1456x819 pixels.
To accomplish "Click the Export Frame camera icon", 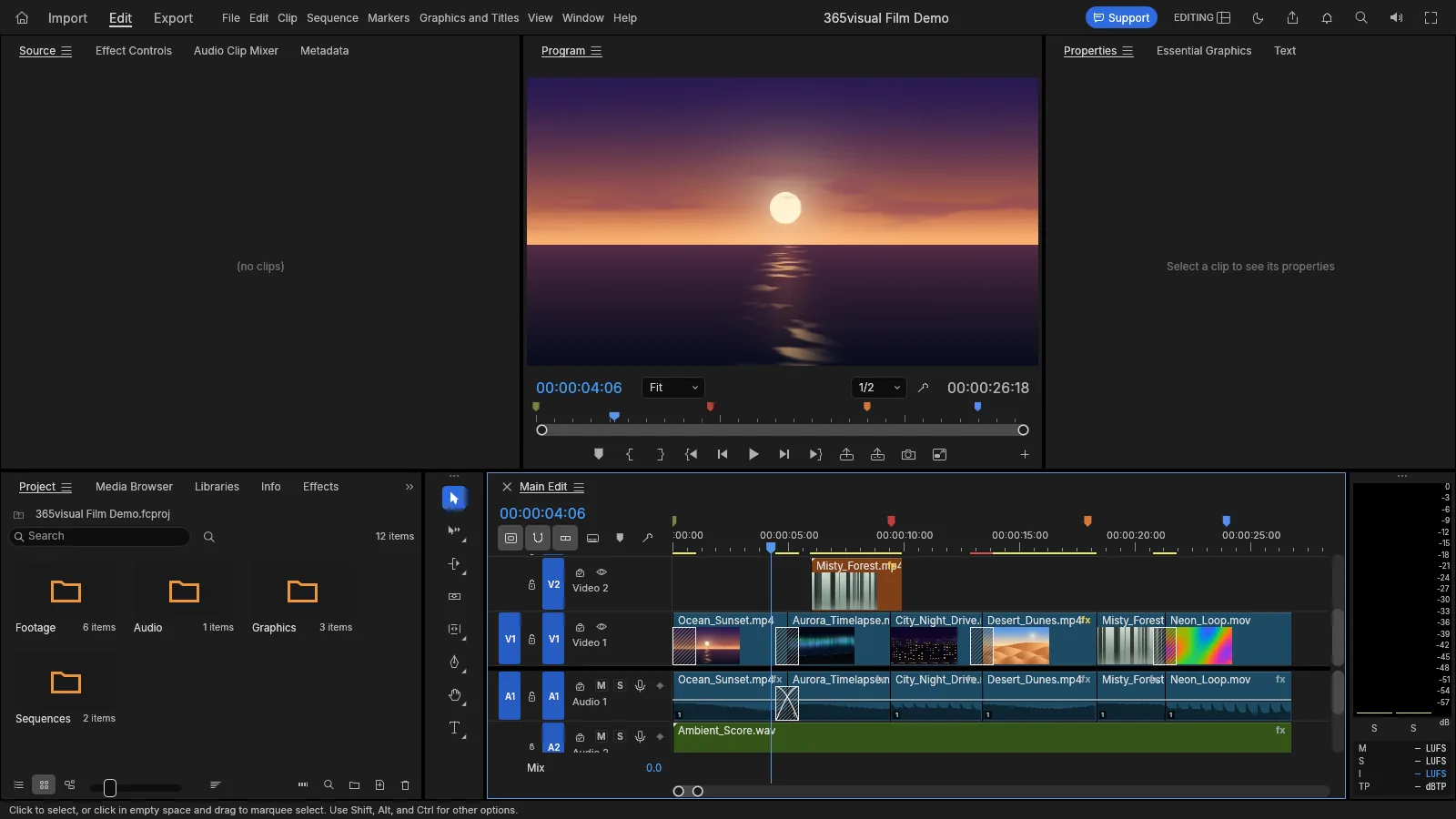I will [908, 455].
